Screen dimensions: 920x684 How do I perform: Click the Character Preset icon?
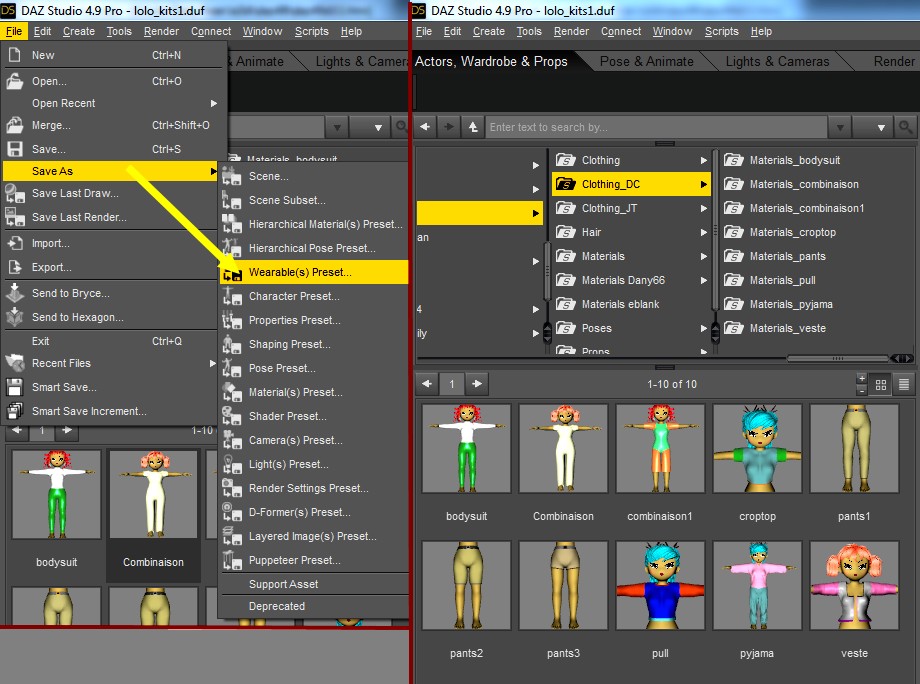[232, 296]
